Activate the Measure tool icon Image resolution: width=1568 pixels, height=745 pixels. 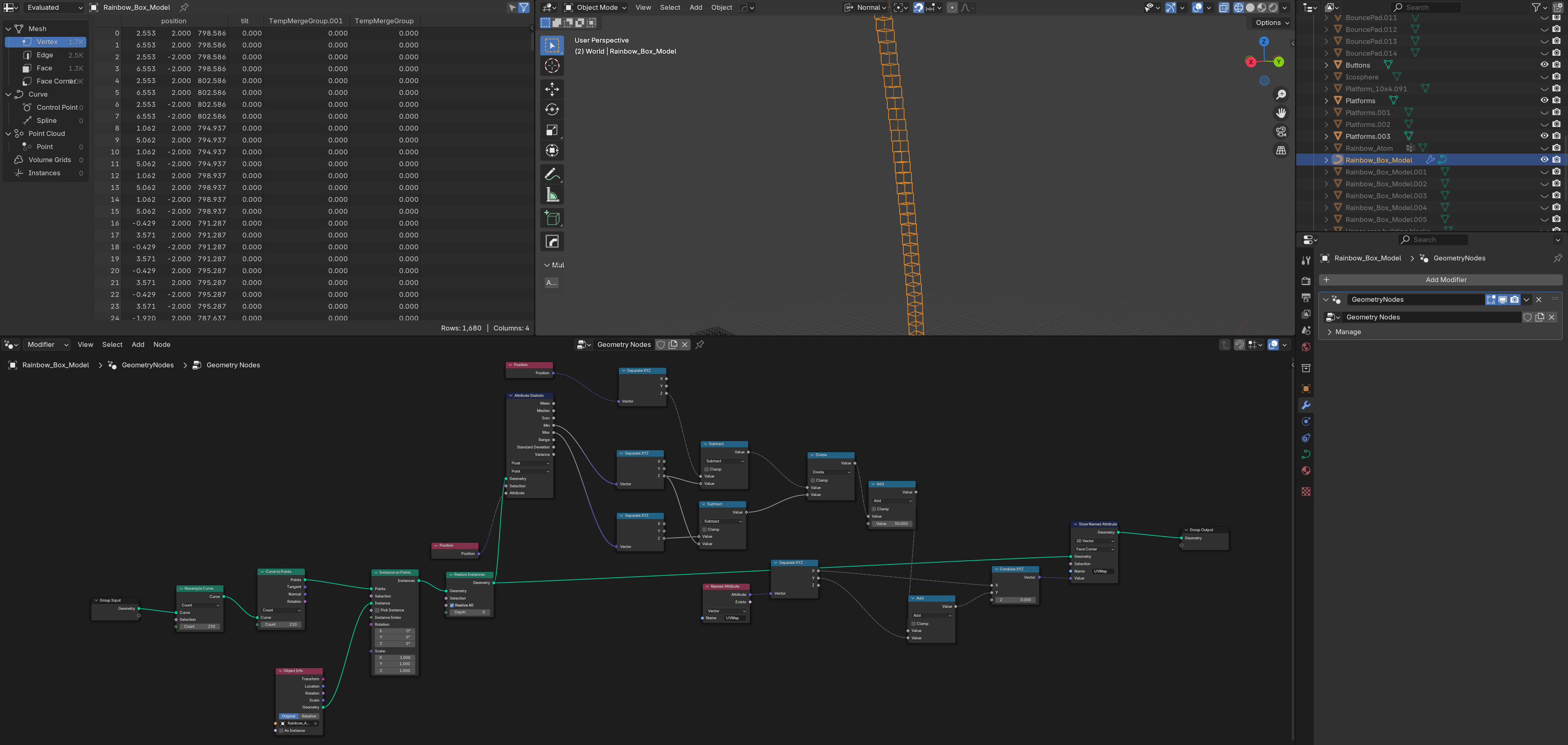pos(551,195)
